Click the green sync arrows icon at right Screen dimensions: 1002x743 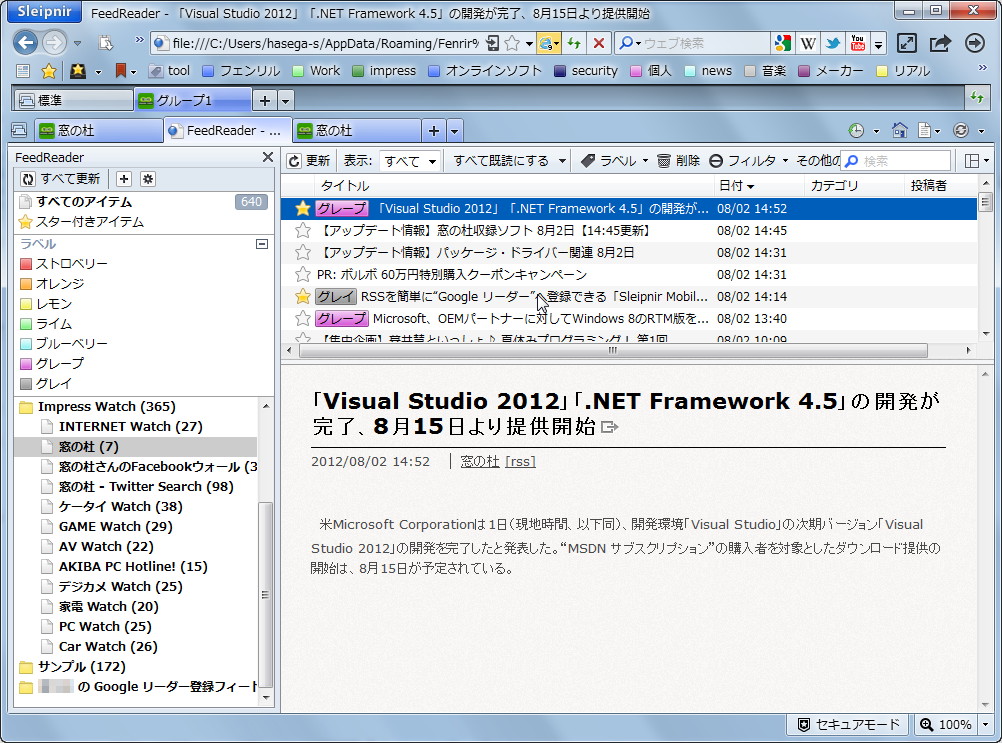click(976, 98)
